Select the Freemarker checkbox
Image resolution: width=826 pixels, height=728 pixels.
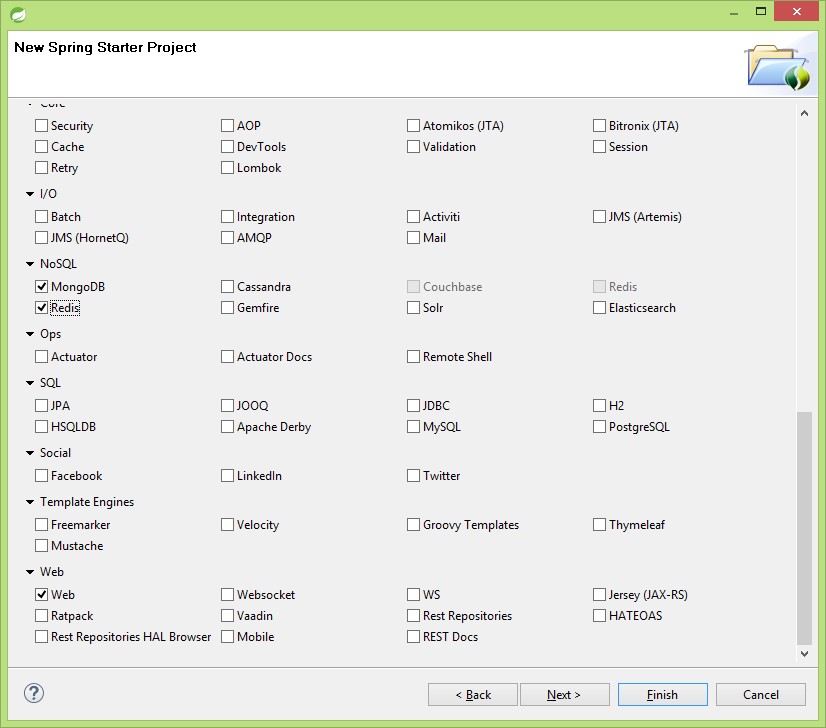click(41, 525)
